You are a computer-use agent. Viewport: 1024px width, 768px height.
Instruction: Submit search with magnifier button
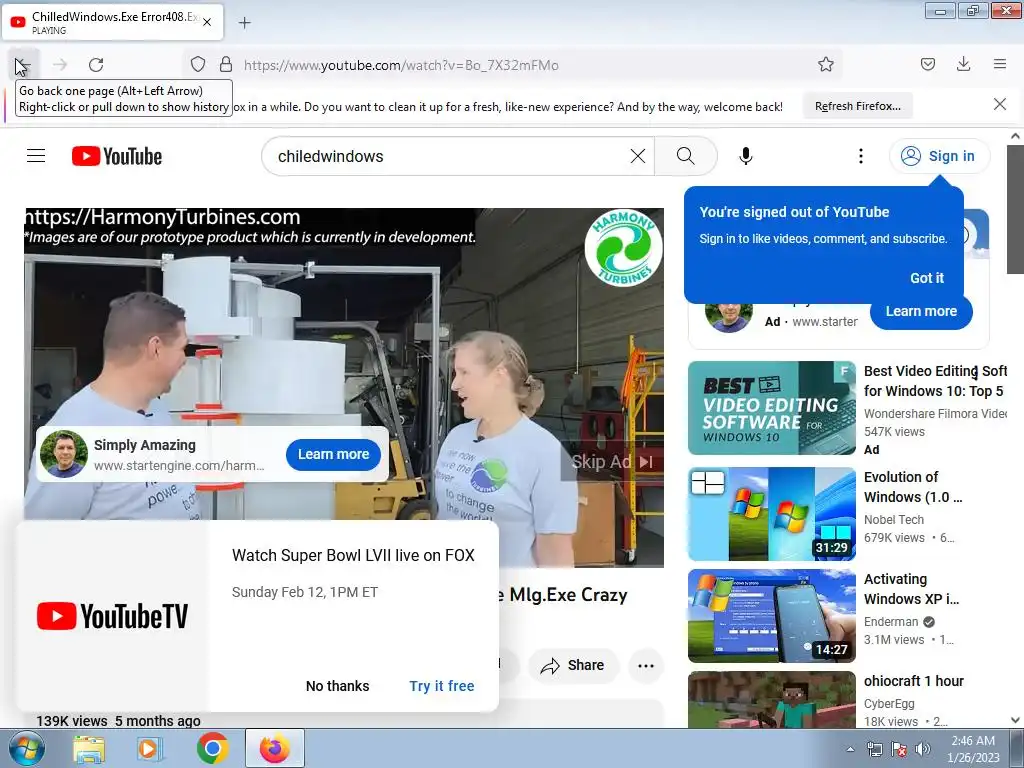(686, 156)
